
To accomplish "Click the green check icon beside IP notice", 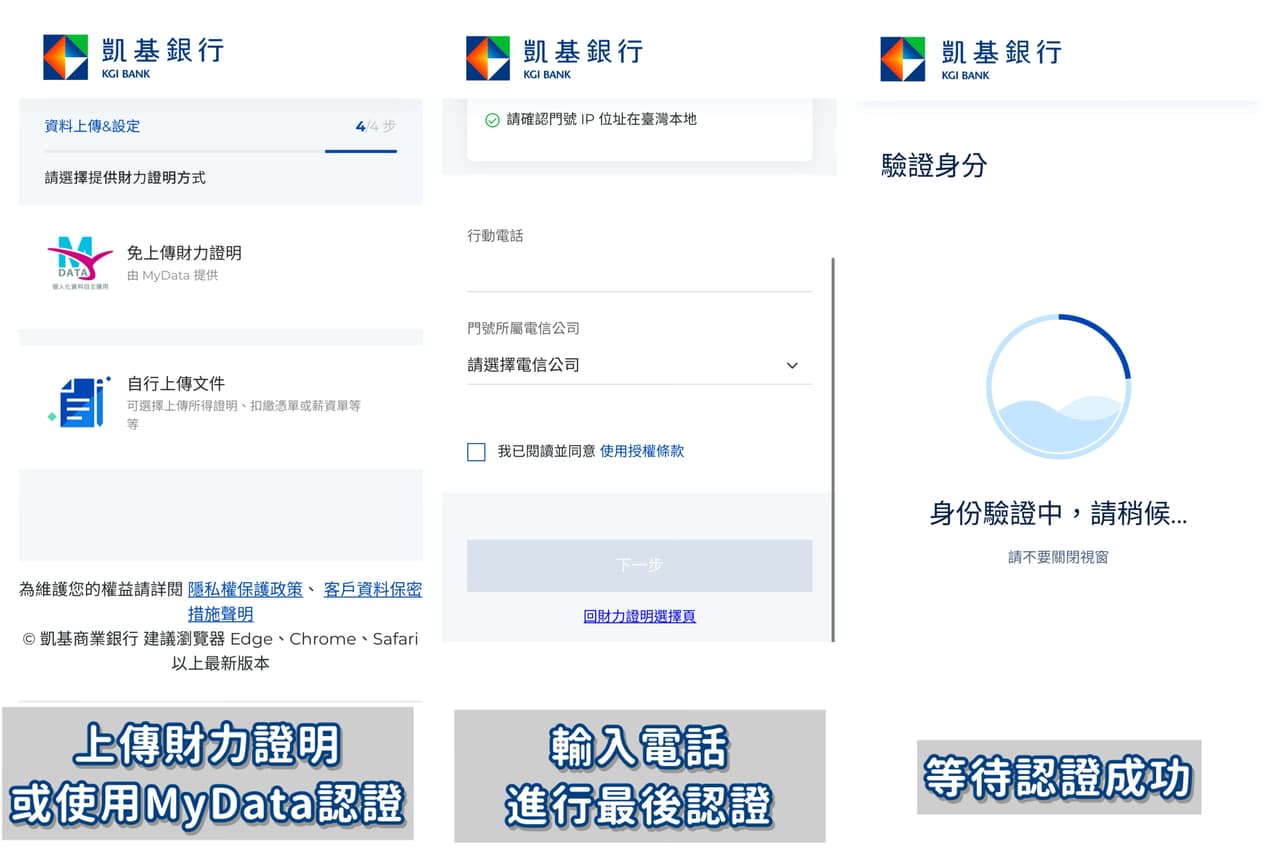I will pos(492,120).
